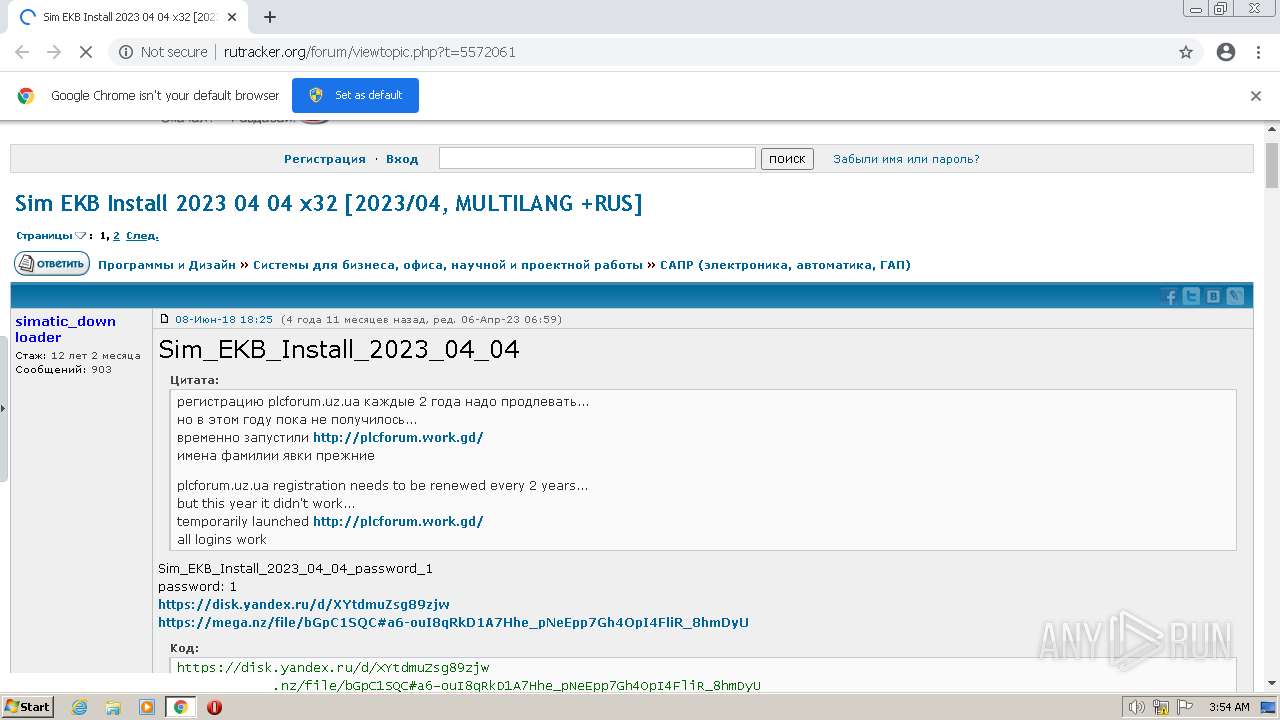Go to page 2 of the topic

(116, 236)
